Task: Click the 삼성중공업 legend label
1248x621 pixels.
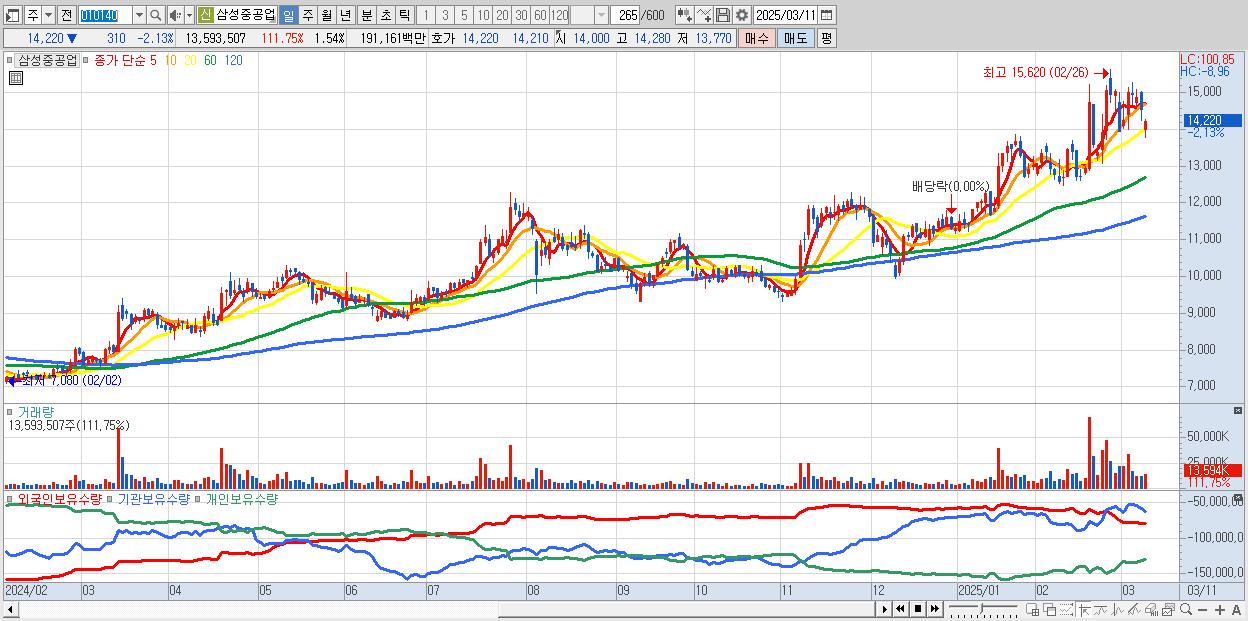Action: pyautogui.click(x=47, y=60)
